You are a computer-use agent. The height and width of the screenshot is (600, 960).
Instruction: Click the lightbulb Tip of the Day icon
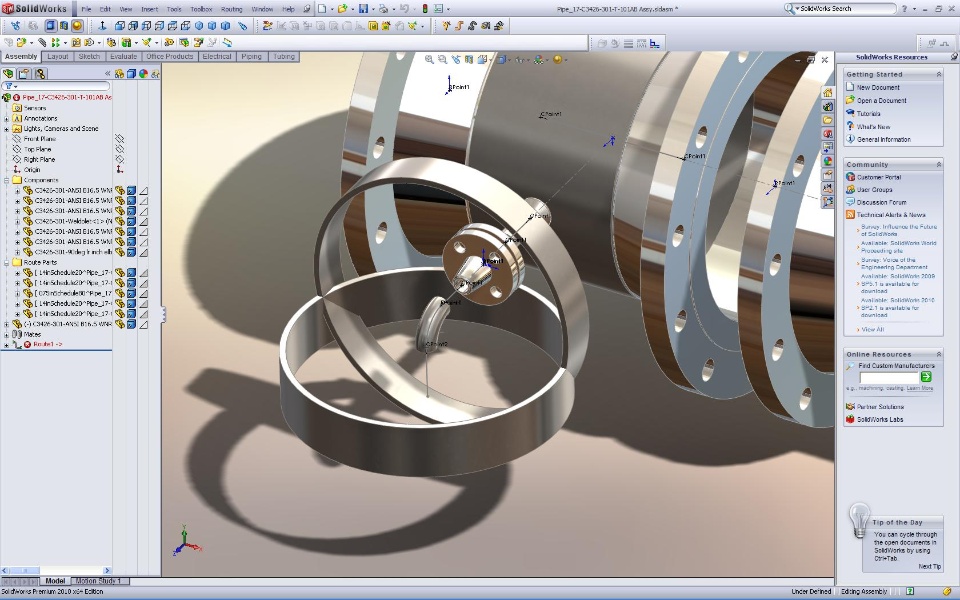click(x=859, y=518)
